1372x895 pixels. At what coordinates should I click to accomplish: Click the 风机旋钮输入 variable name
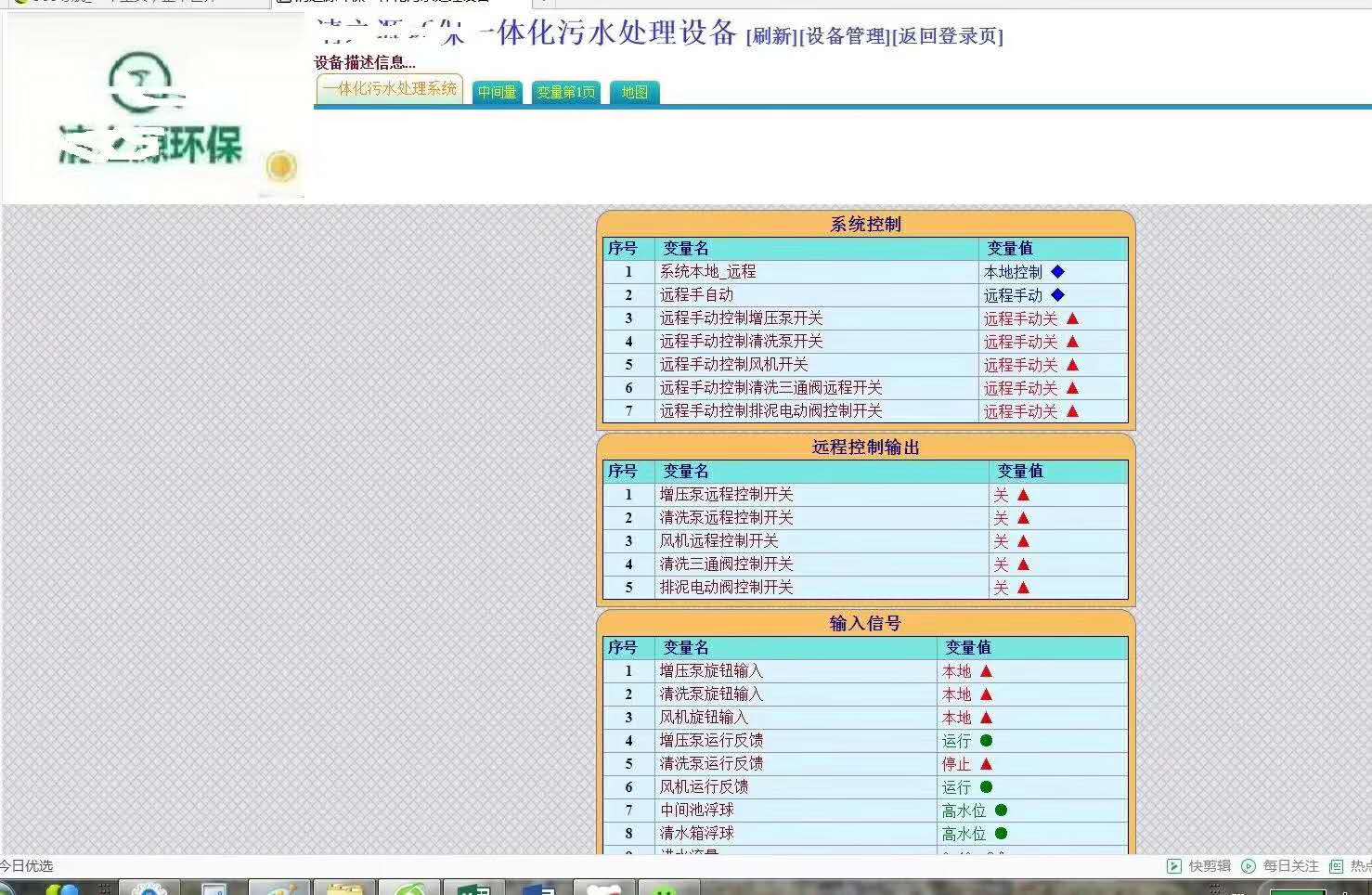tap(705, 718)
